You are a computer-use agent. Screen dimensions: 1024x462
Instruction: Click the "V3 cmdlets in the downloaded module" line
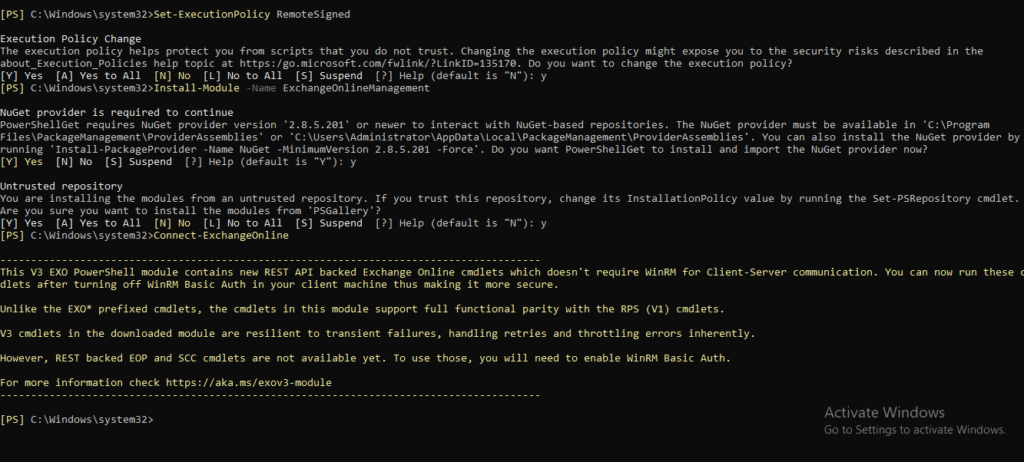pos(377,334)
